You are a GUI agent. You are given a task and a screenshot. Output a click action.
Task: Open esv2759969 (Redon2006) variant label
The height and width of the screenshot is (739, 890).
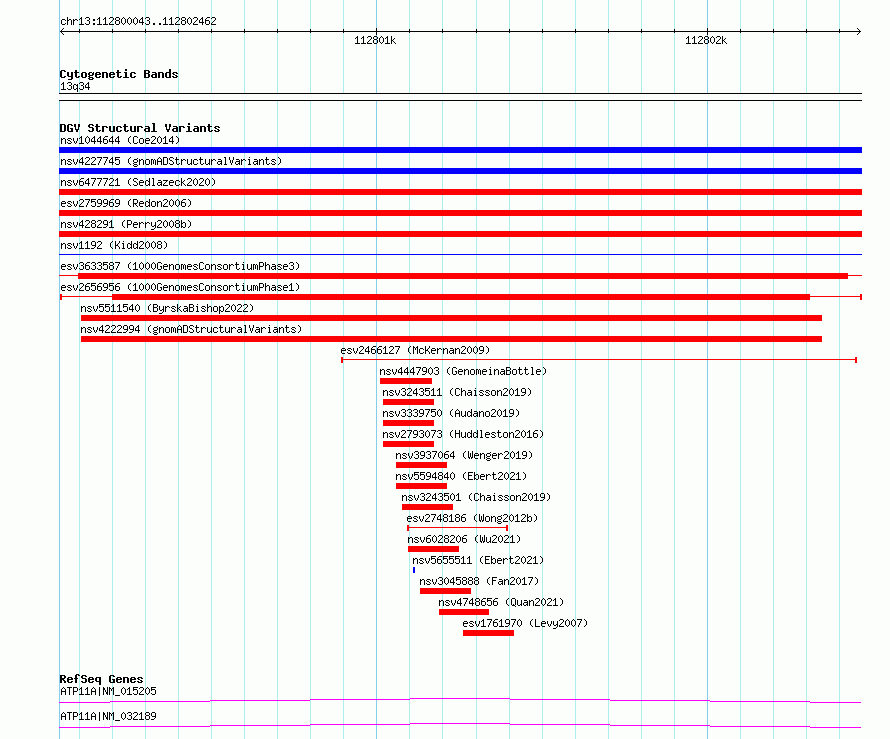126,203
